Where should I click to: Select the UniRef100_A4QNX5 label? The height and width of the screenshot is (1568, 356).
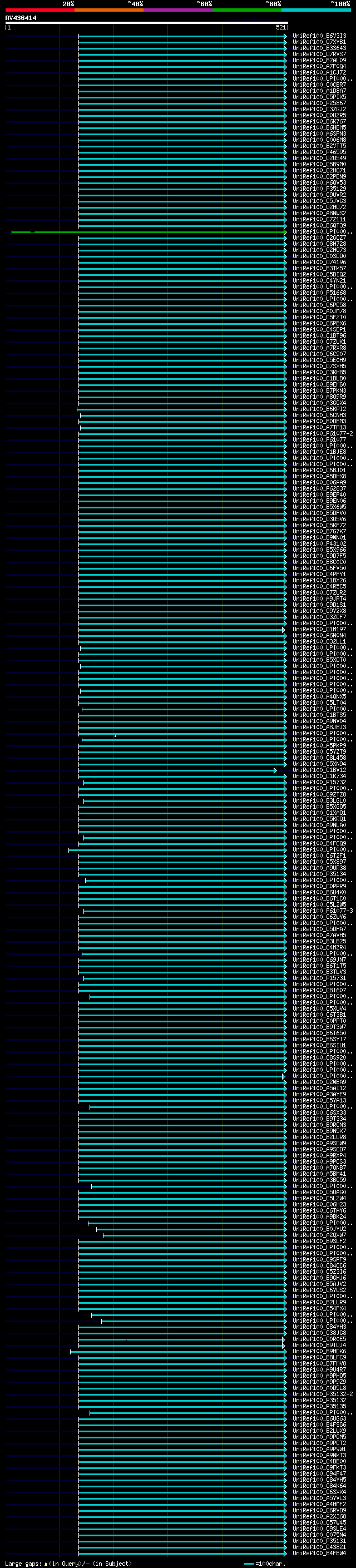319,697
